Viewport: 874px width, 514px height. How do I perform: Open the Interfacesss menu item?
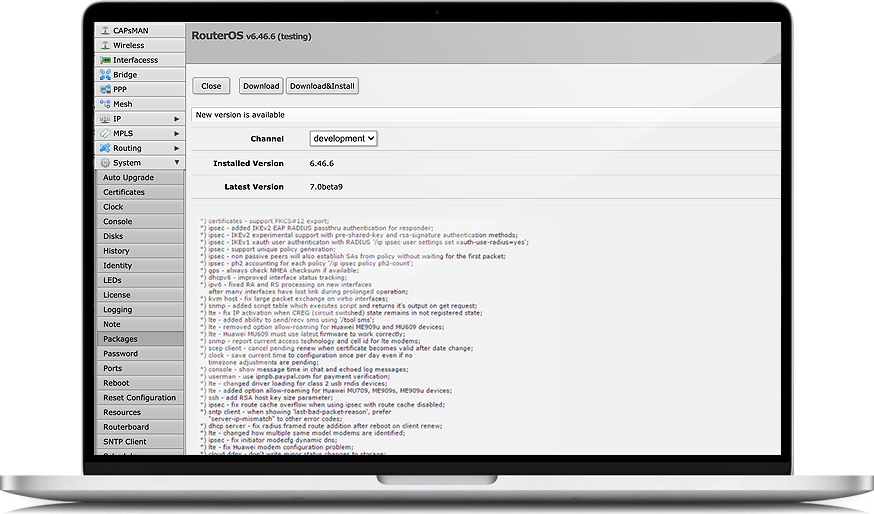tap(140, 60)
